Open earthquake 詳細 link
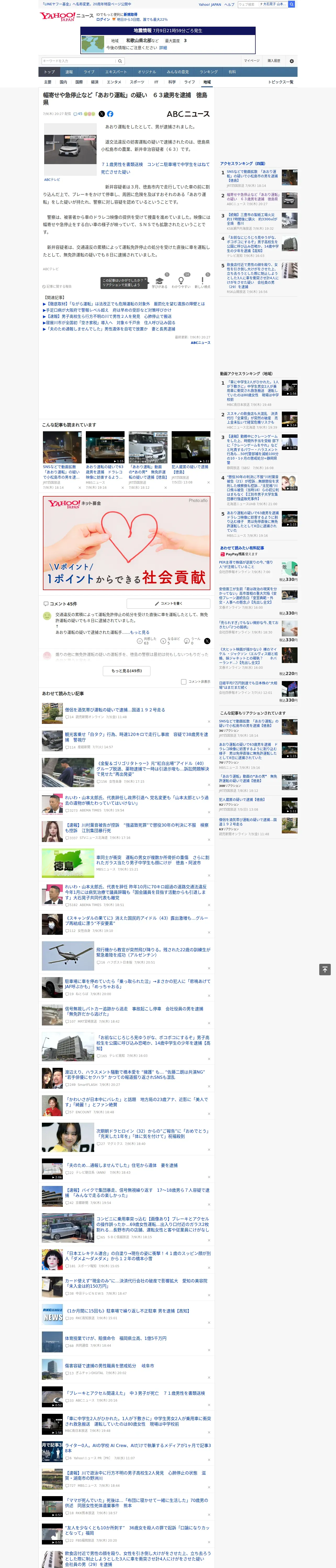This screenshot has height=1568, width=336. (x=163, y=48)
